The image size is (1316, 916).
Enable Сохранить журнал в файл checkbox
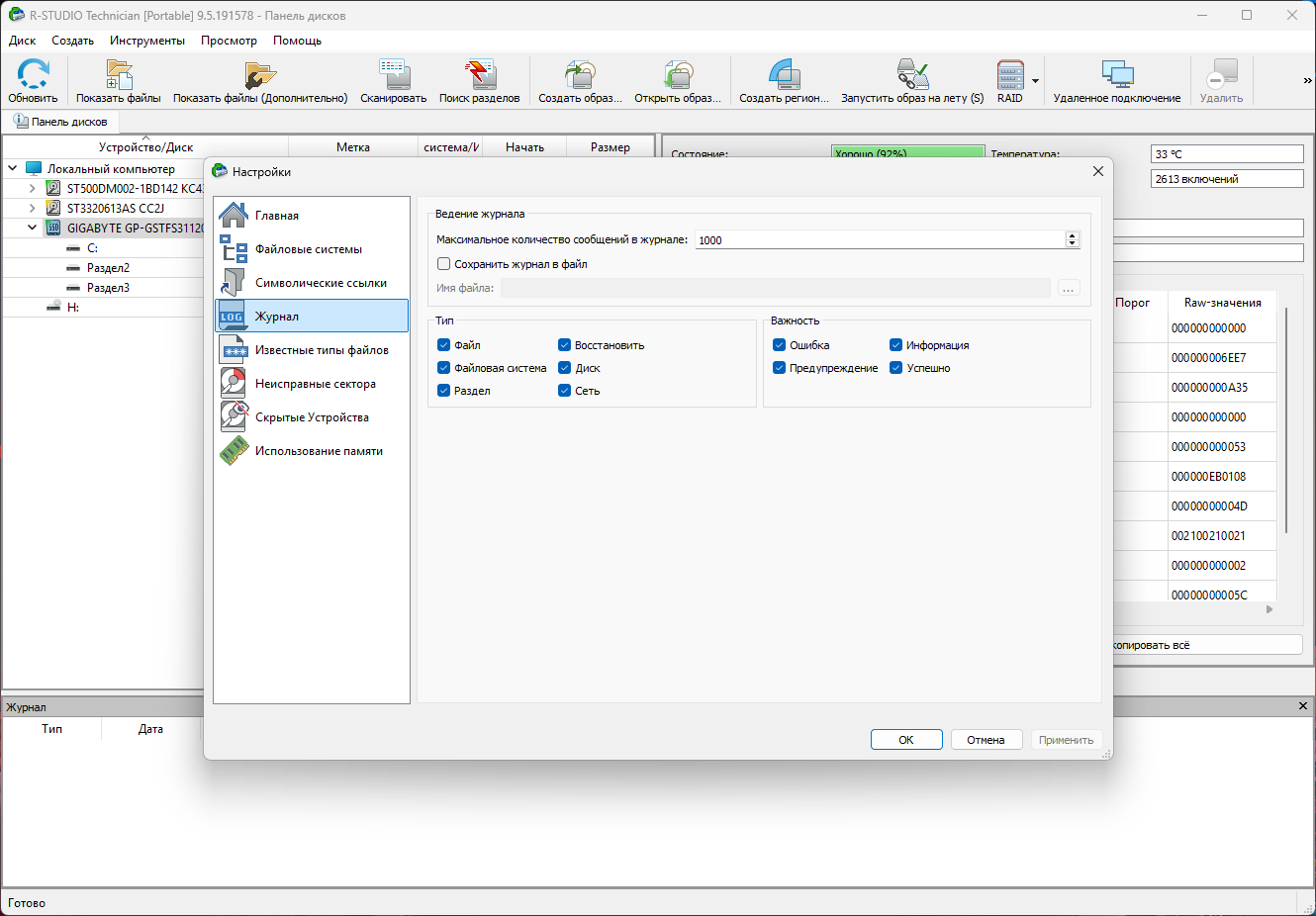(x=444, y=264)
